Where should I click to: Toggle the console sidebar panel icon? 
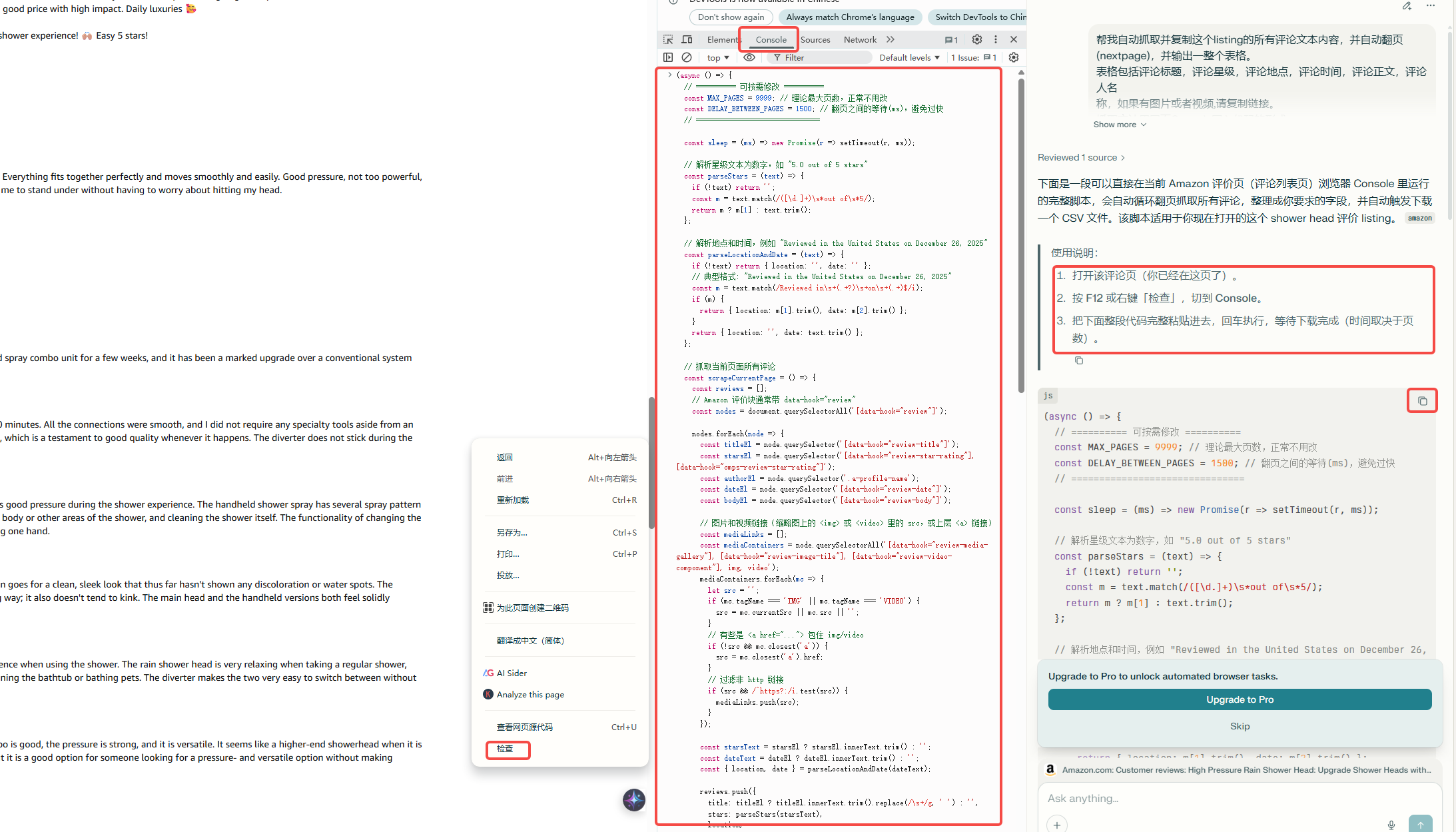pyautogui.click(x=668, y=57)
